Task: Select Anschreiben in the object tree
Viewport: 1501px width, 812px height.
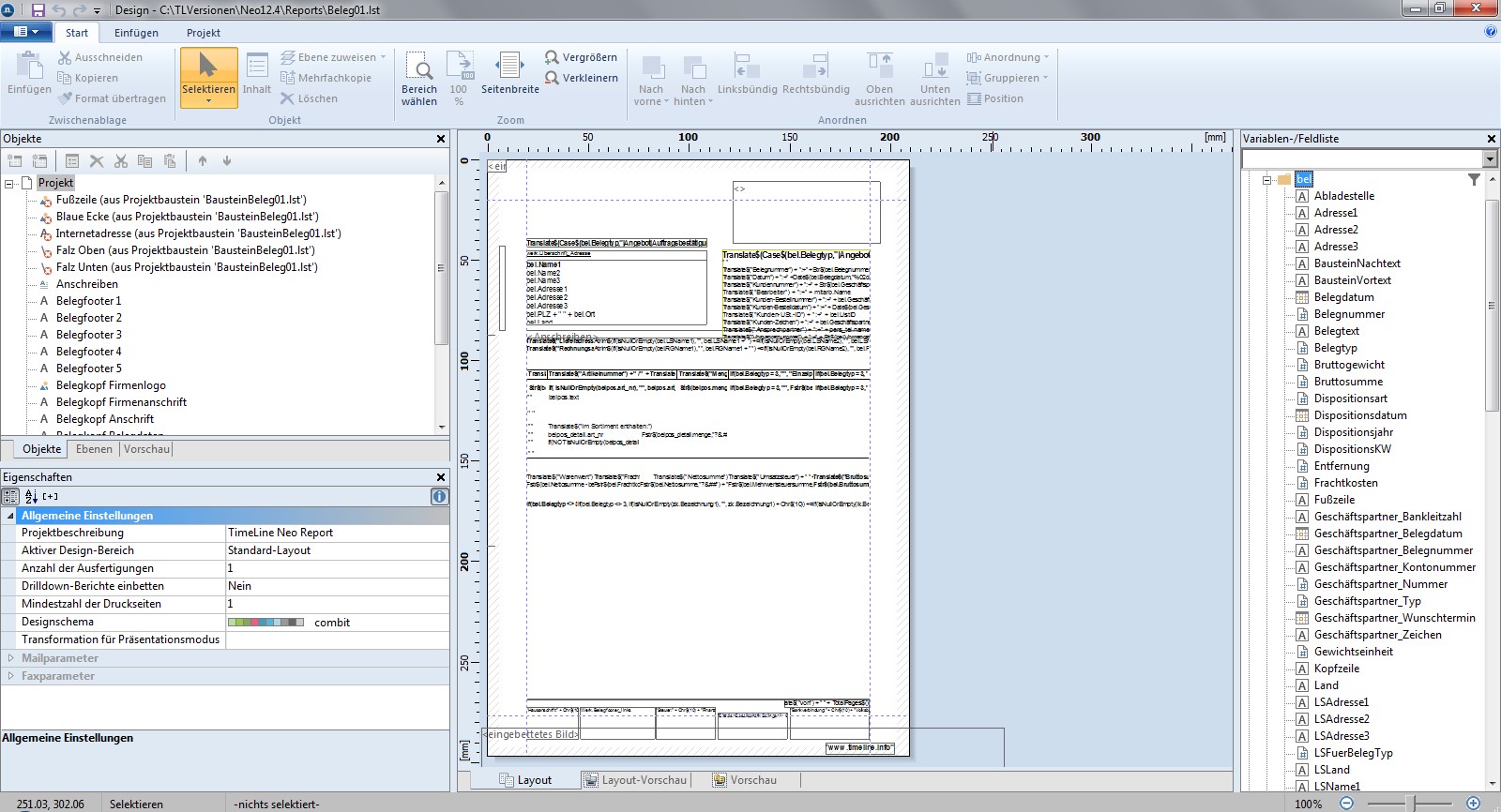Action: [87, 284]
